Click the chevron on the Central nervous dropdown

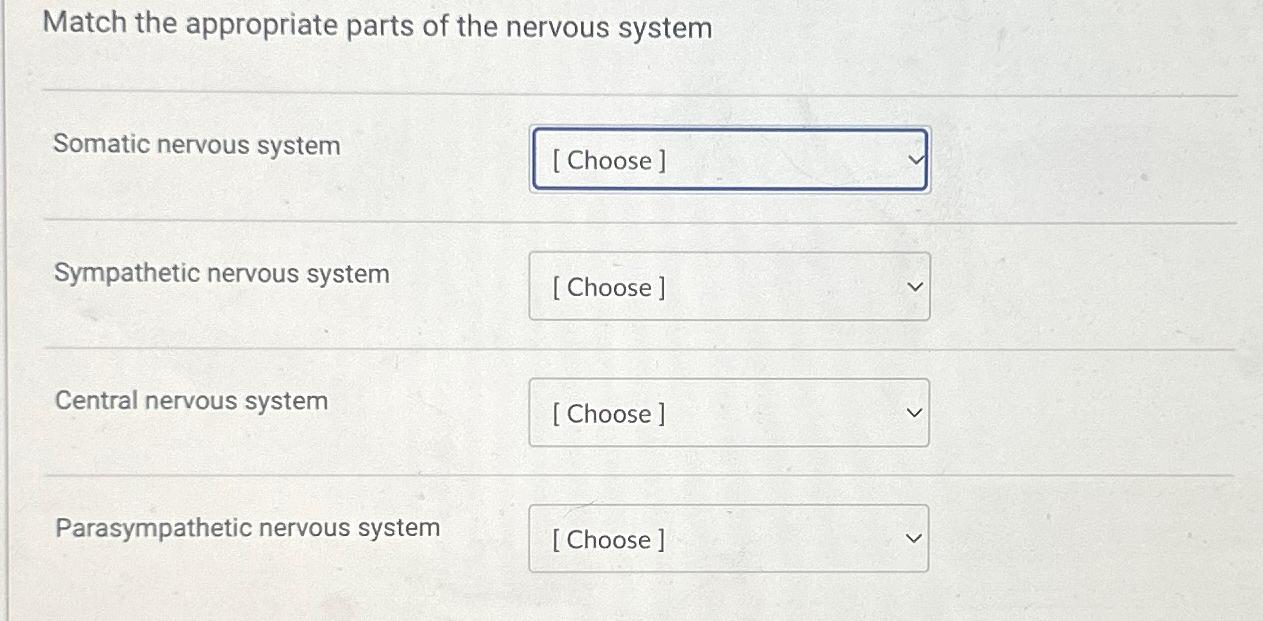pyautogui.click(x=913, y=413)
